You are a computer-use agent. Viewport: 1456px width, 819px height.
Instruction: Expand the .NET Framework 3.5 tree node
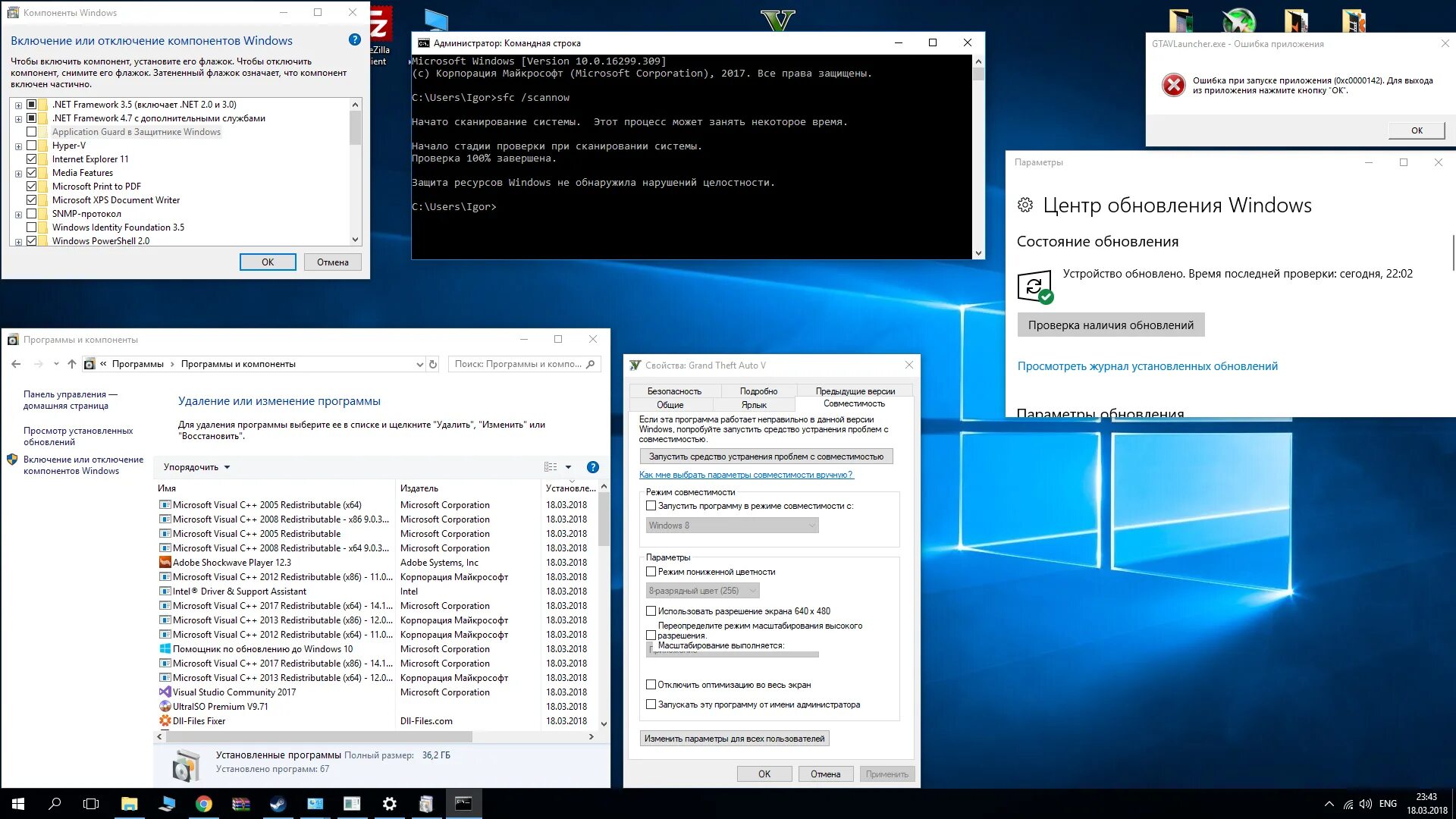click(x=18, y=105)
